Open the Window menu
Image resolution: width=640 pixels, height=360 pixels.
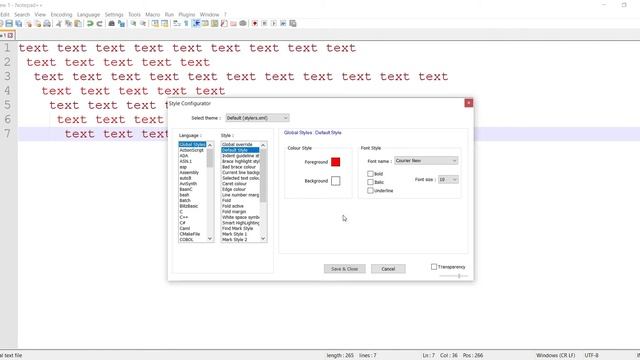(209, 15)
